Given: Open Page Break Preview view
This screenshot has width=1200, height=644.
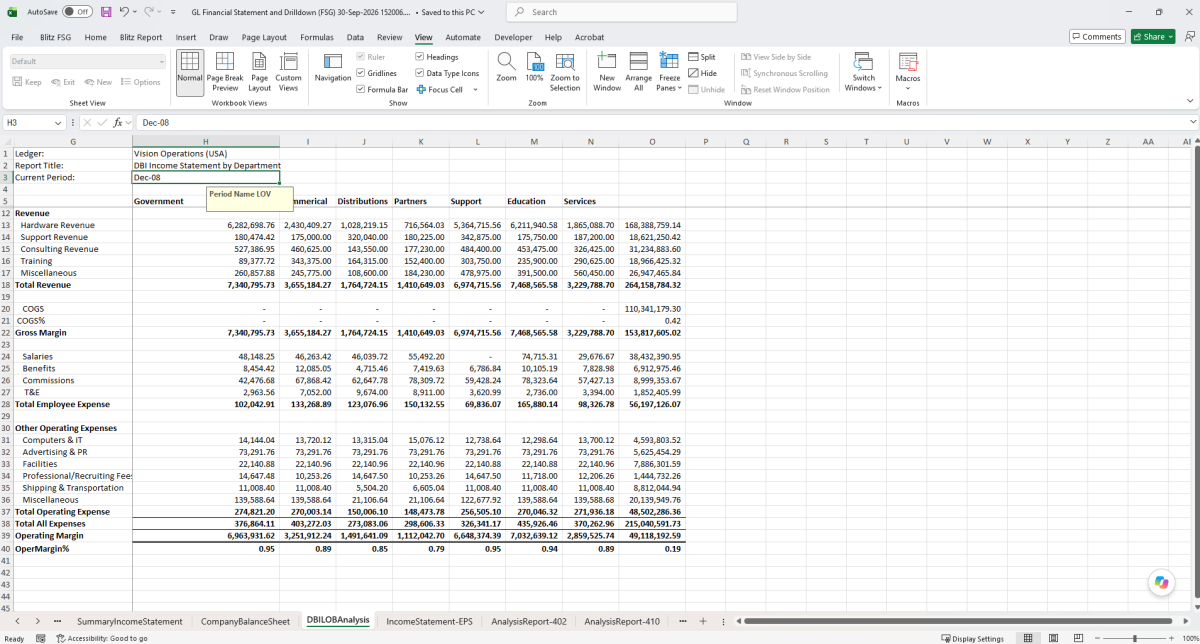Looking at the screenshot, I should pyautogui.click(x=225, y=73).
